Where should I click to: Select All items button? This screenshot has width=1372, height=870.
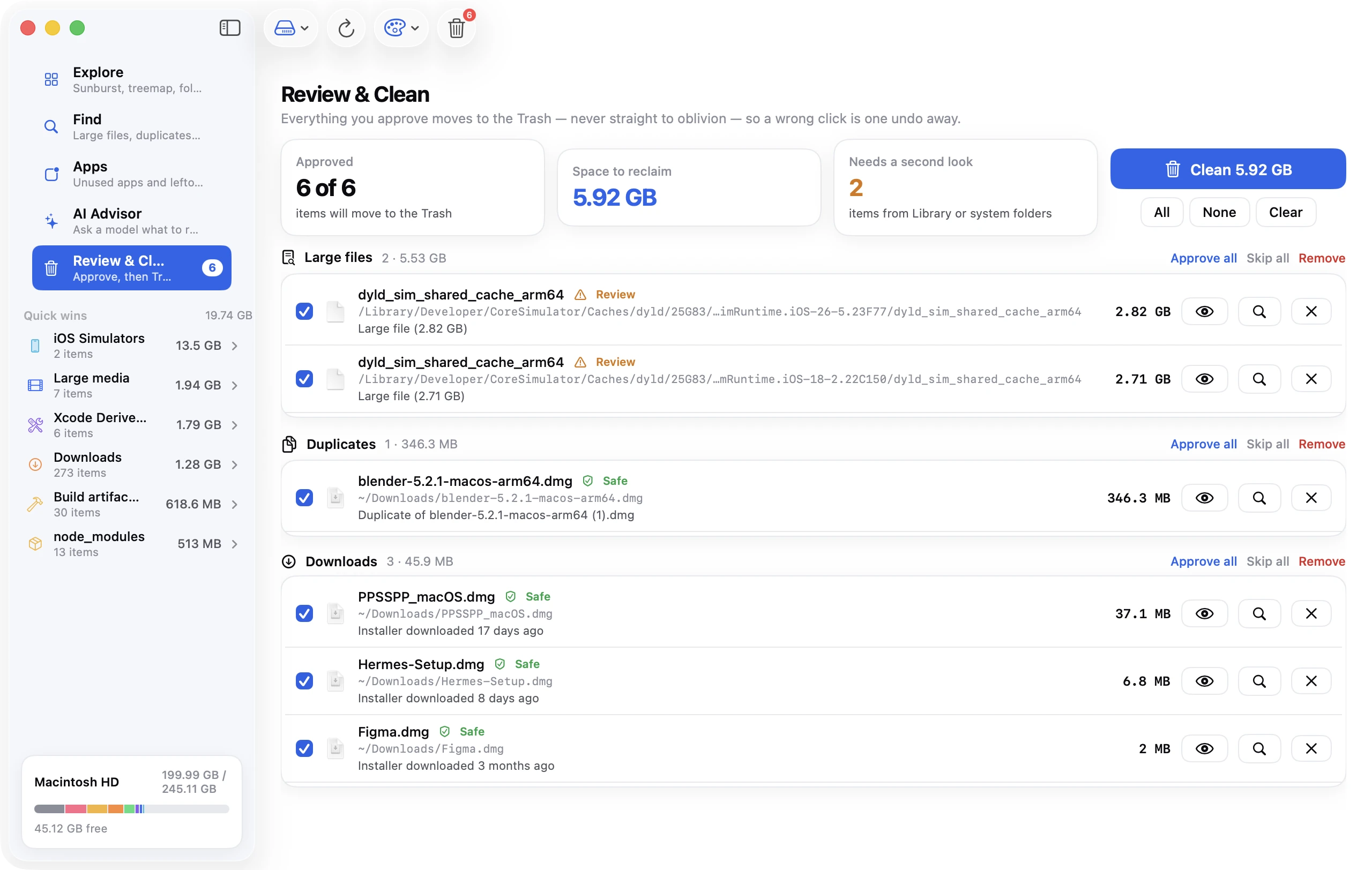pos(1161,212)
